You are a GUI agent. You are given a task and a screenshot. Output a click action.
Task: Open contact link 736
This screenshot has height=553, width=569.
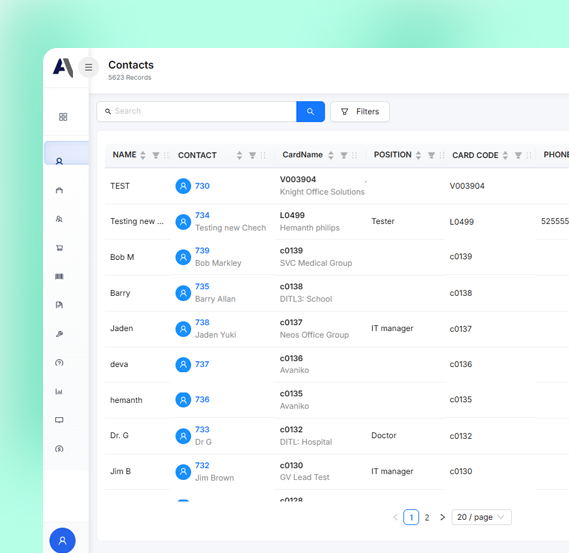[x=202, y=399]
